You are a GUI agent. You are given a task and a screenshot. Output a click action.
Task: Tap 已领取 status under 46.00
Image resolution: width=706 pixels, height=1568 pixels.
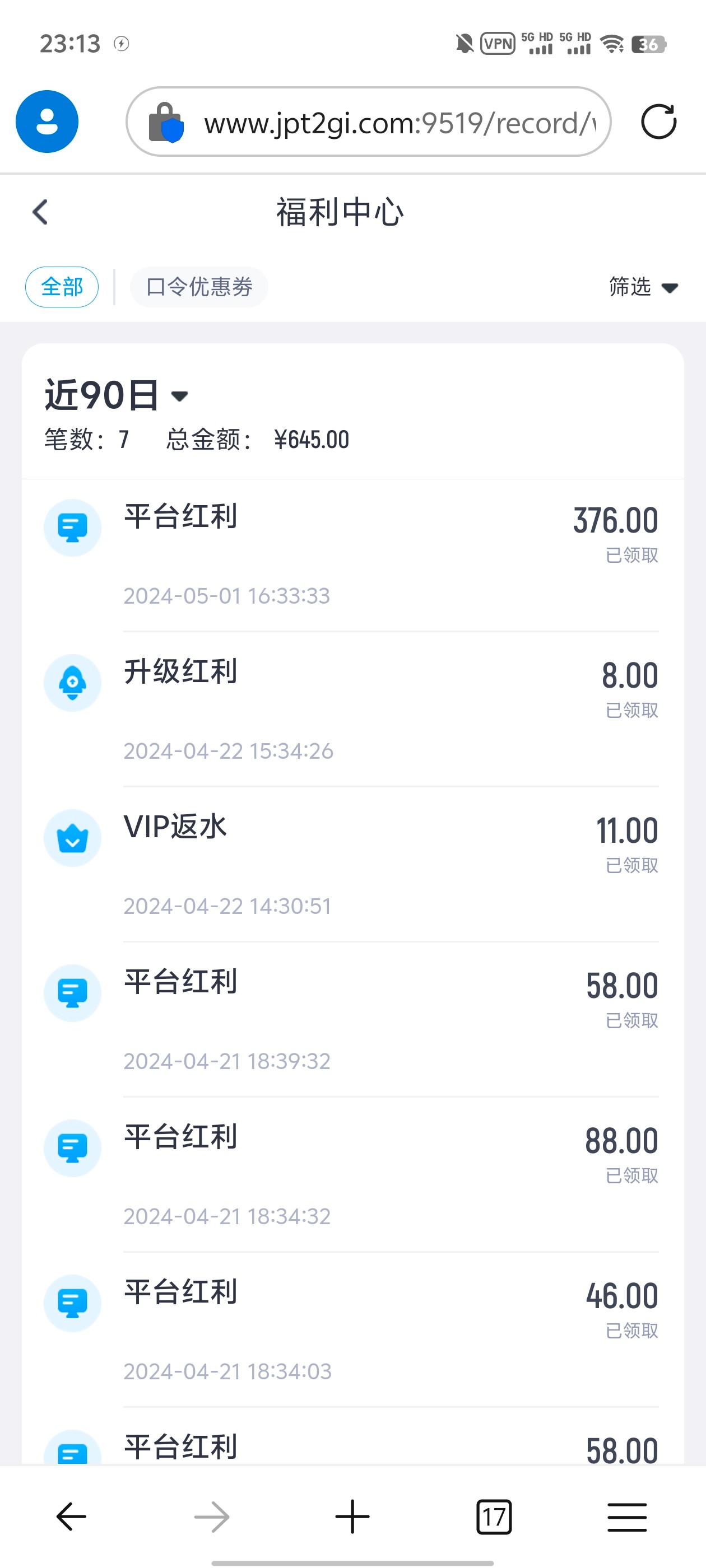tap(631, 1331)
